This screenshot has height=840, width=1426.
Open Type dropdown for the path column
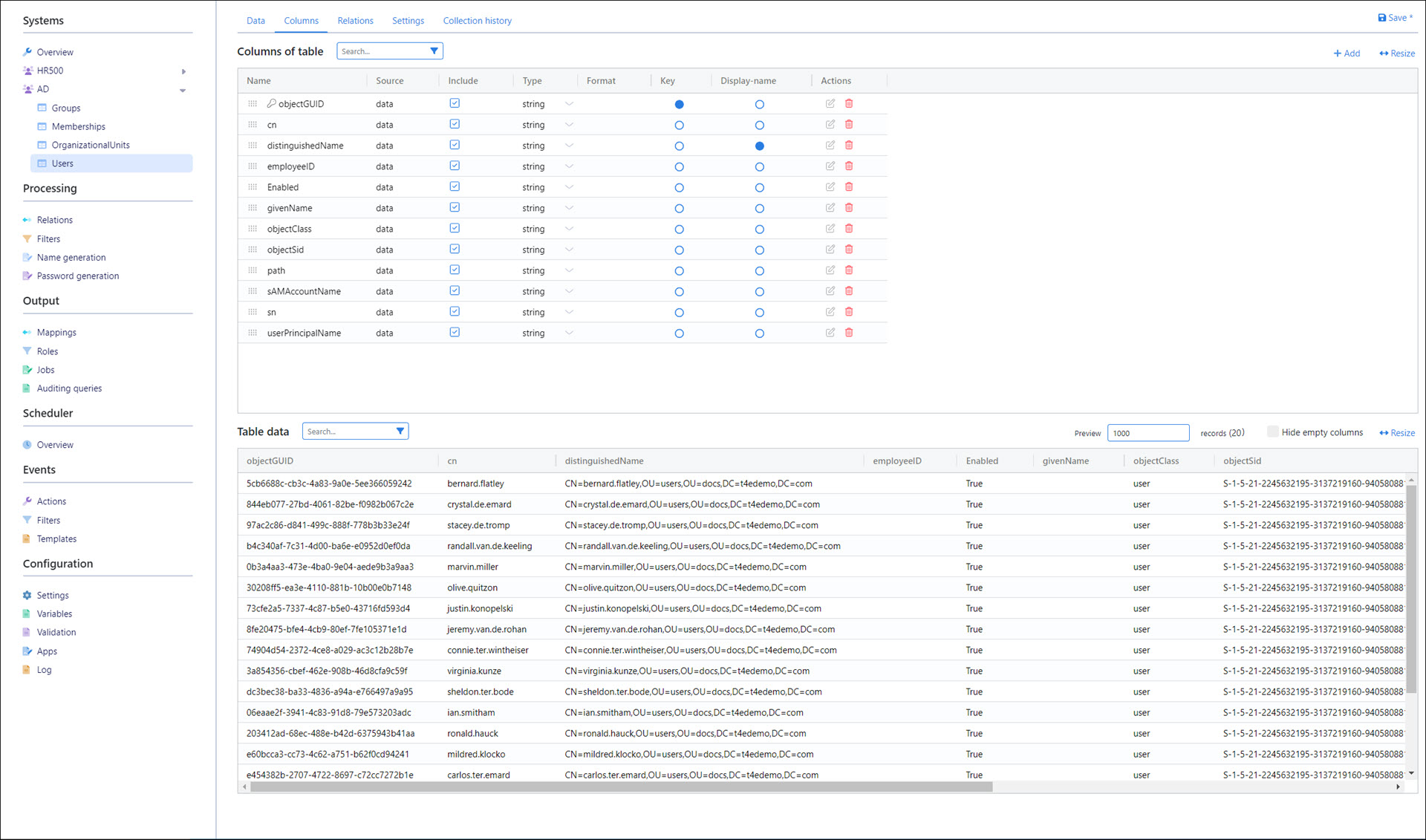point(569,270)
